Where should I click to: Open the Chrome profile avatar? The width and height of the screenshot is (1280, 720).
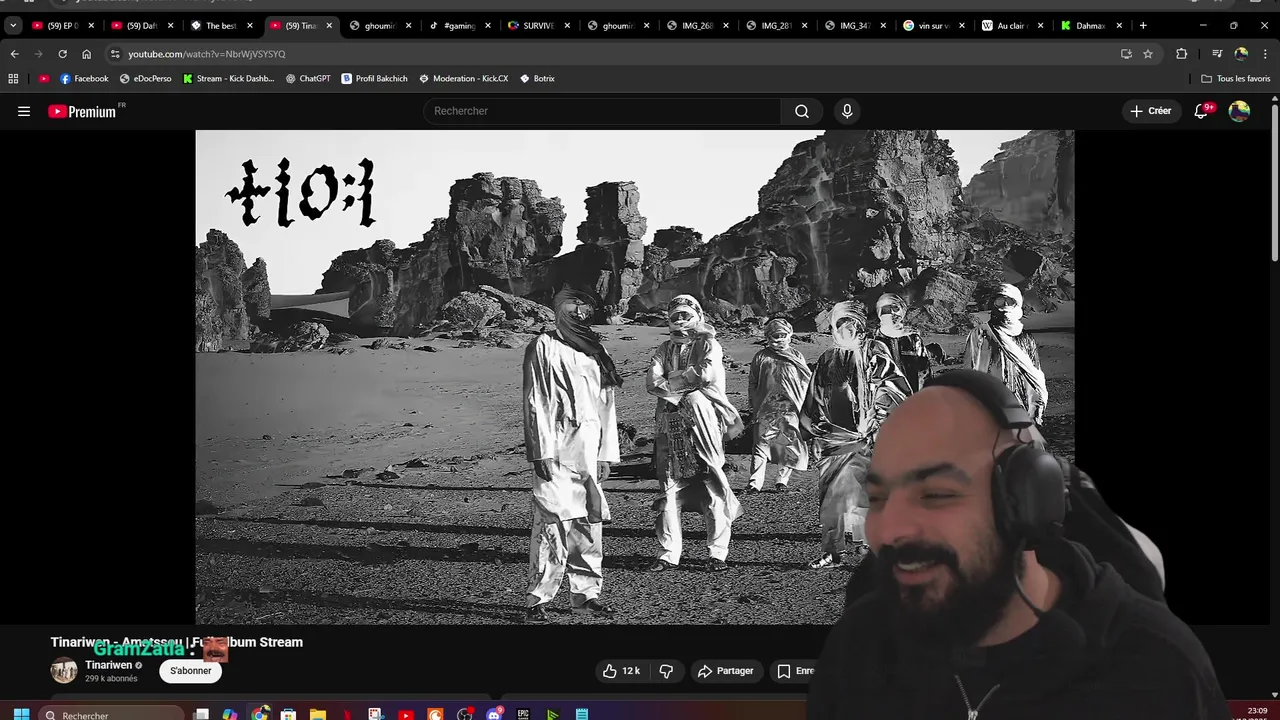click(x=1241, y=54)
